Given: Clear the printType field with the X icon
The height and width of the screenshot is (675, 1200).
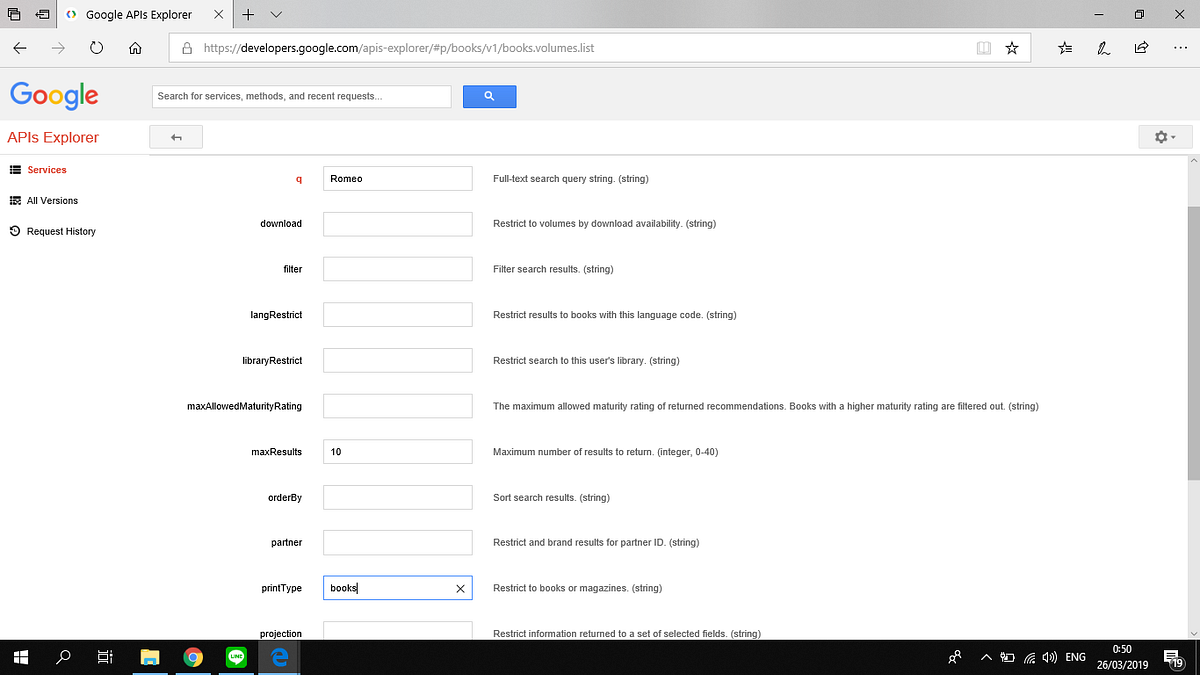Looking at the screenshot, I should pos(460,588).
